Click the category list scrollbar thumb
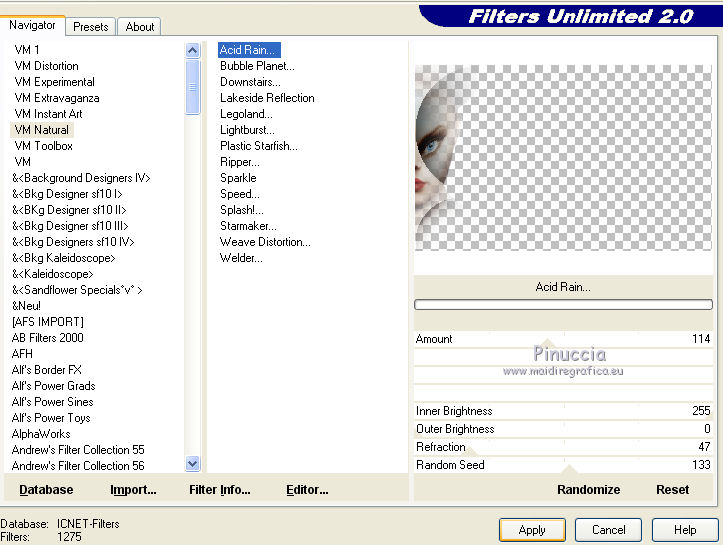The width and height of the screenshot is (723, 545). click(x=193, y=87)
